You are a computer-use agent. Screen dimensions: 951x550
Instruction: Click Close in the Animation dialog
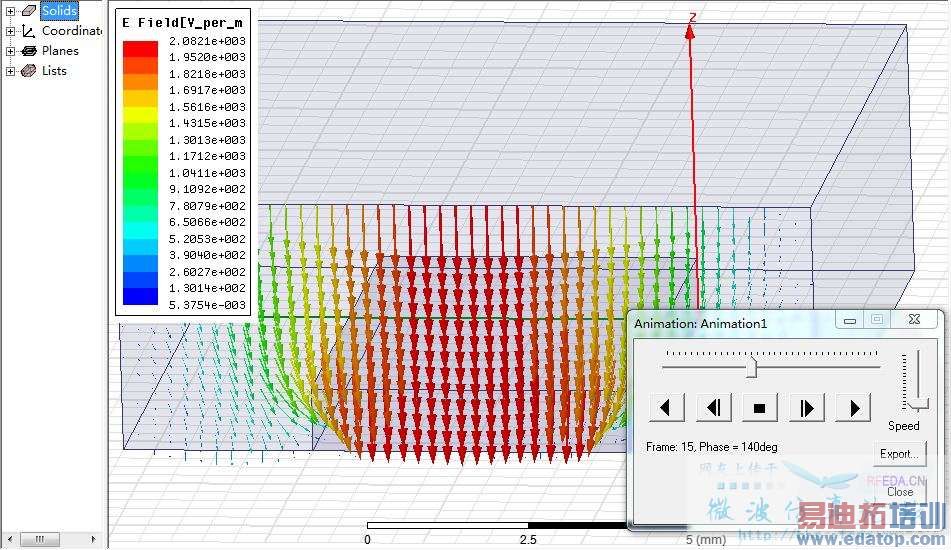pos(899,491)
